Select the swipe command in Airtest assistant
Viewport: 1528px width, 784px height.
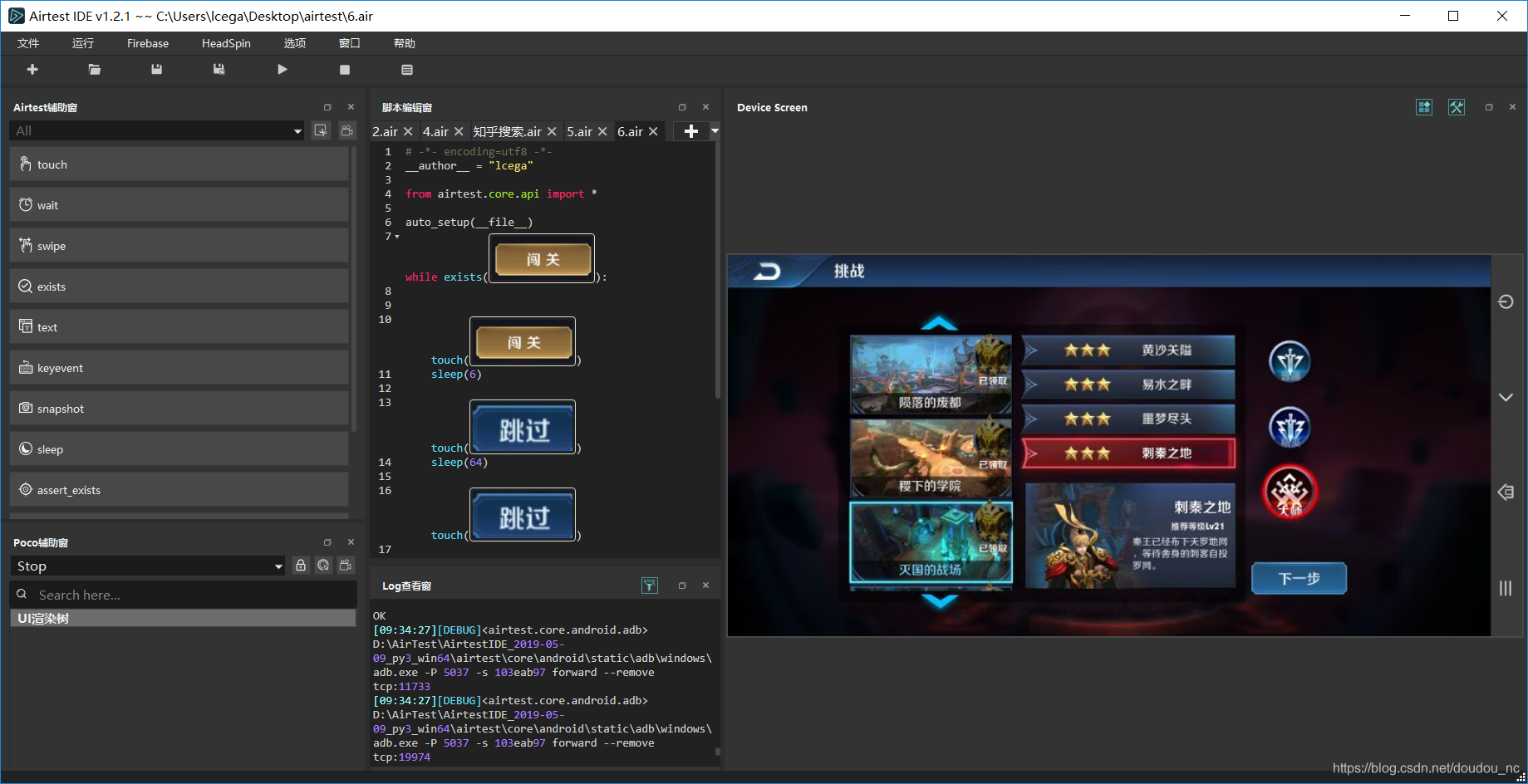click(179, 246)
